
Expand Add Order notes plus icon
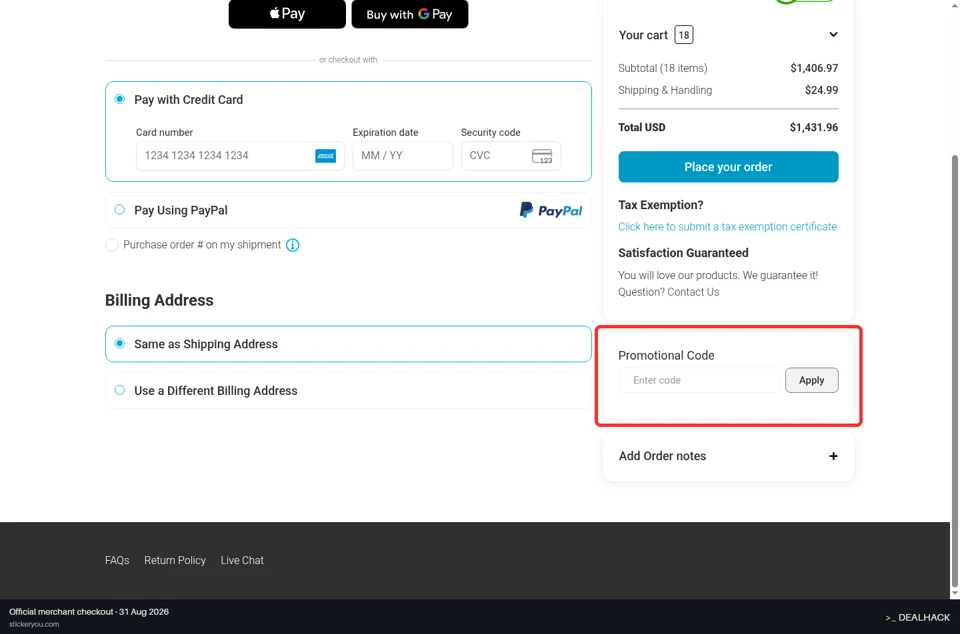(833, 456)
